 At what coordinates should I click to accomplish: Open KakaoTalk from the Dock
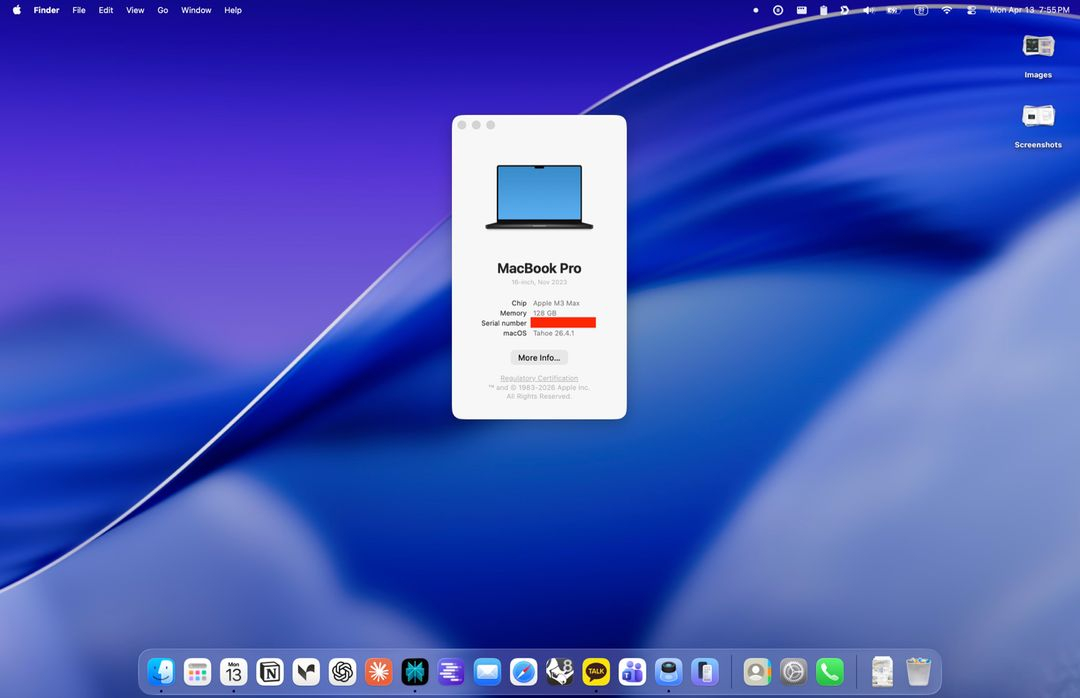click(x=596, y=671)
